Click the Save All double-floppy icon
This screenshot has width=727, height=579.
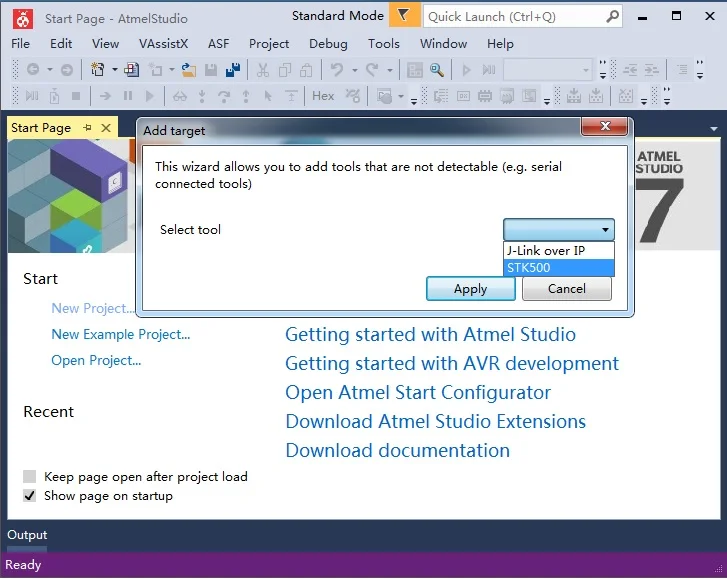click(233, 70)
